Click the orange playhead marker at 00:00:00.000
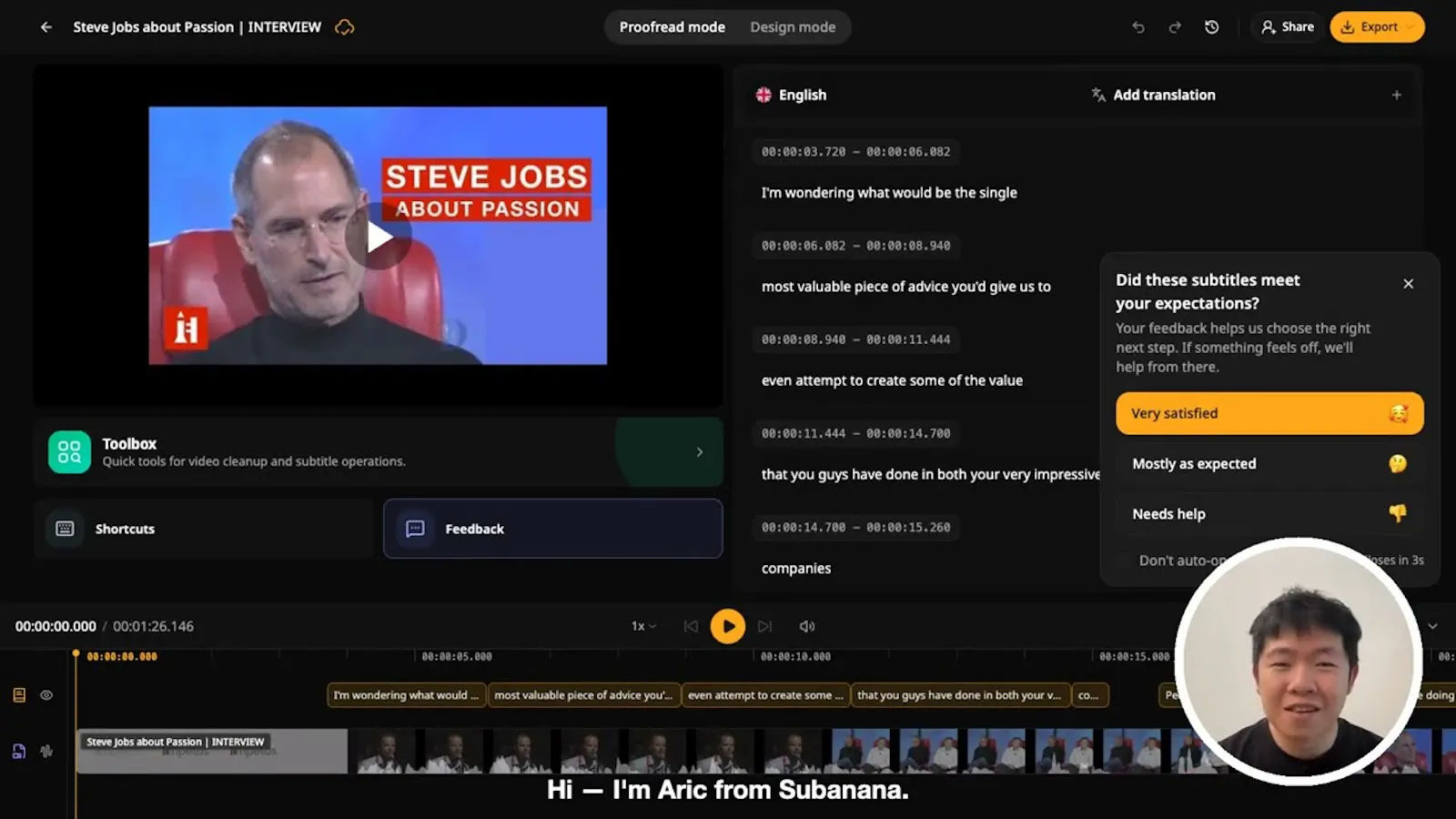Image resolution: width=1456 pixels, height=819 pixels. point(76,654)
